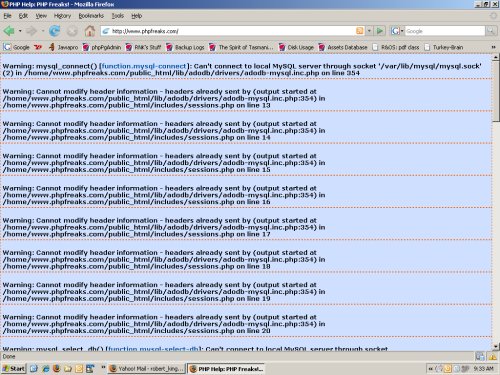
Task: Open the Edit menu
Action: pos(23,16)
